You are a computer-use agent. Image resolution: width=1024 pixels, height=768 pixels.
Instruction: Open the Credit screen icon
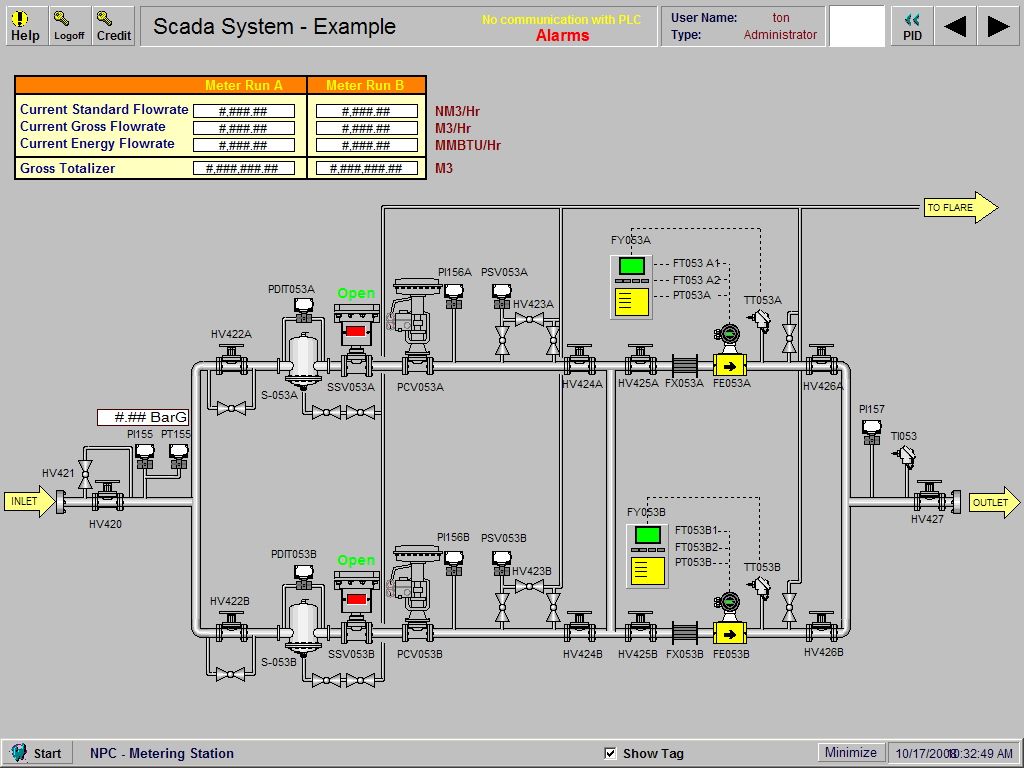point(113,24)
